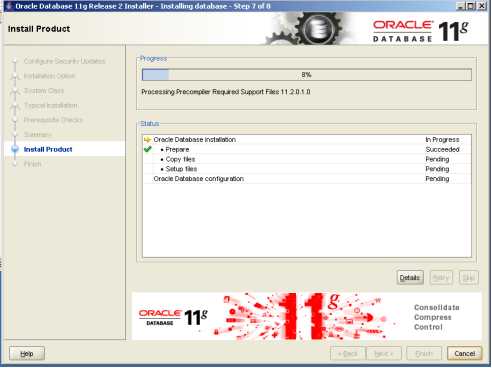
Task: Select the Setup files status row
Action: point(307,169)
